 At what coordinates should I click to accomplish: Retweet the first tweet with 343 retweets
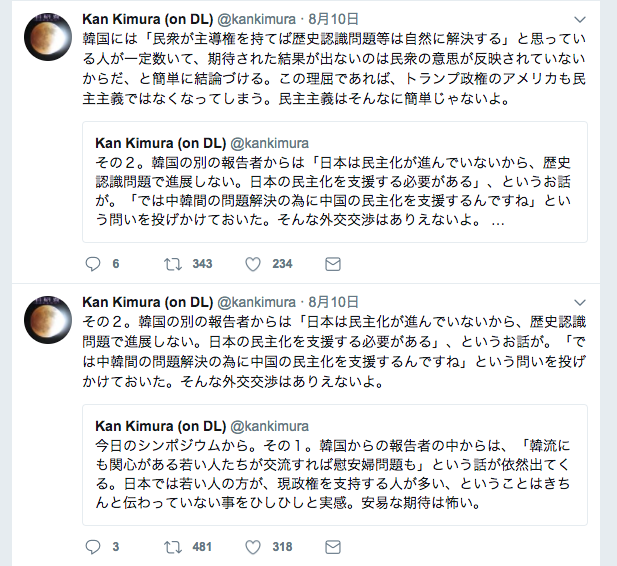point(172,264)
